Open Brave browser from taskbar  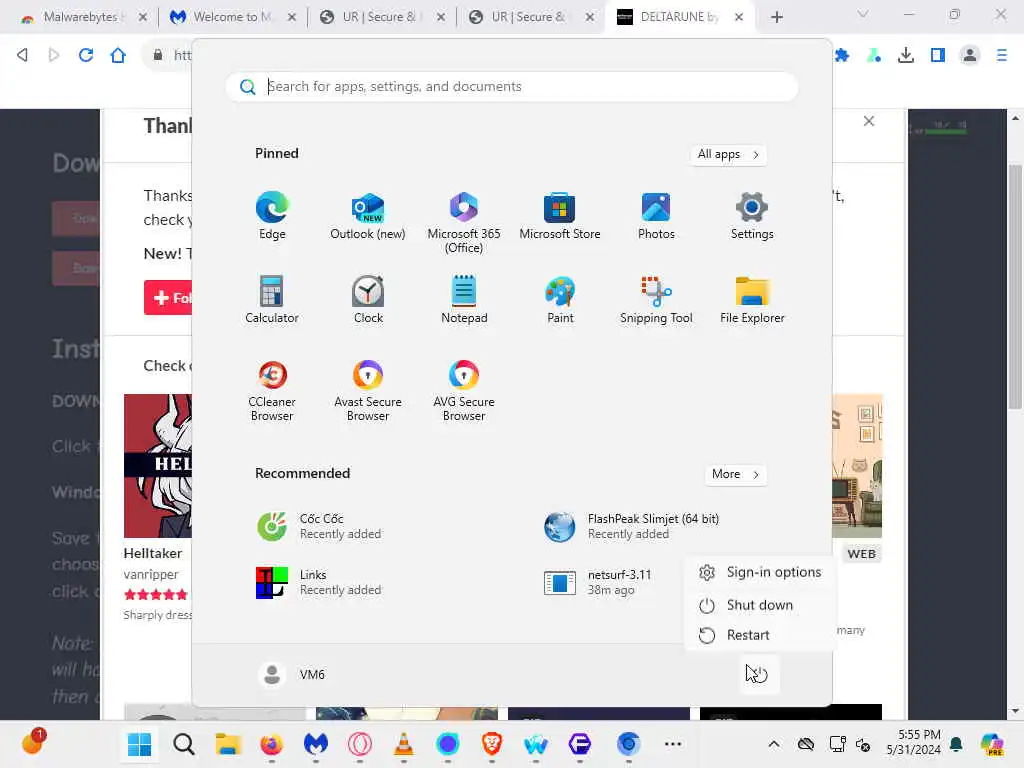tap(492, 744)
